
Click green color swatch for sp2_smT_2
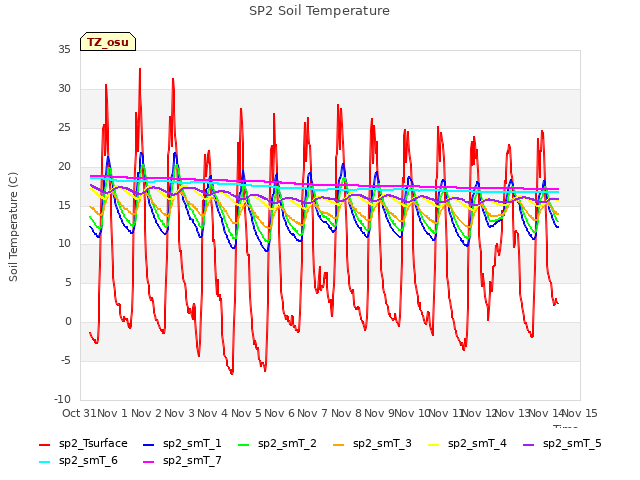(244, 444)
